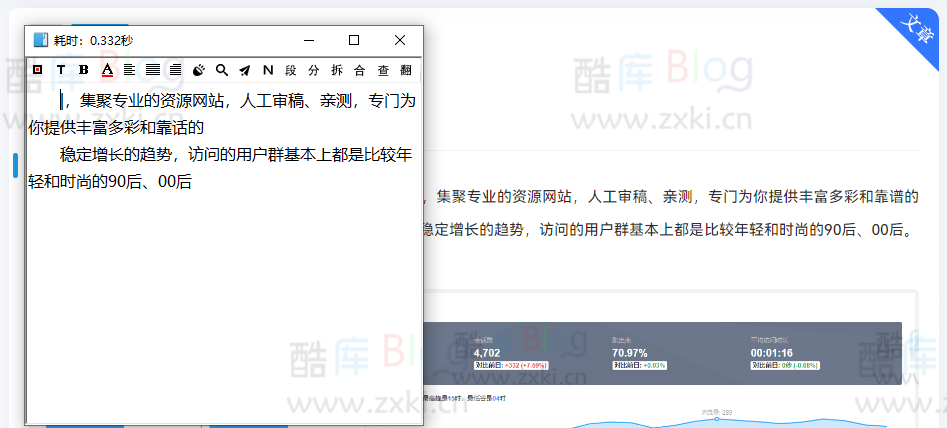Click the 70.97% value in the stats image

coord(630,353)
